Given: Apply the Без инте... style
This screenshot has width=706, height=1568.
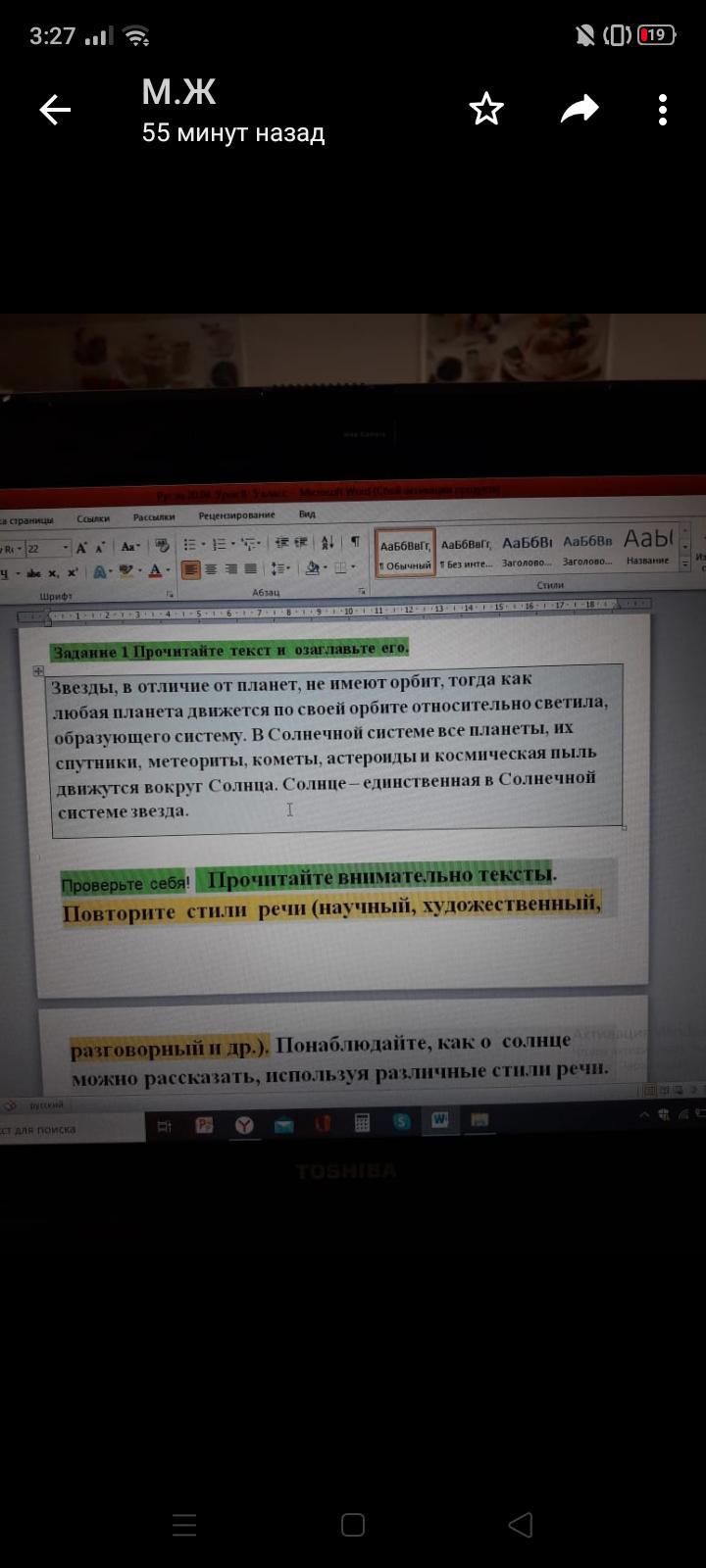Looking at the screenshot, I should point(467,554).
